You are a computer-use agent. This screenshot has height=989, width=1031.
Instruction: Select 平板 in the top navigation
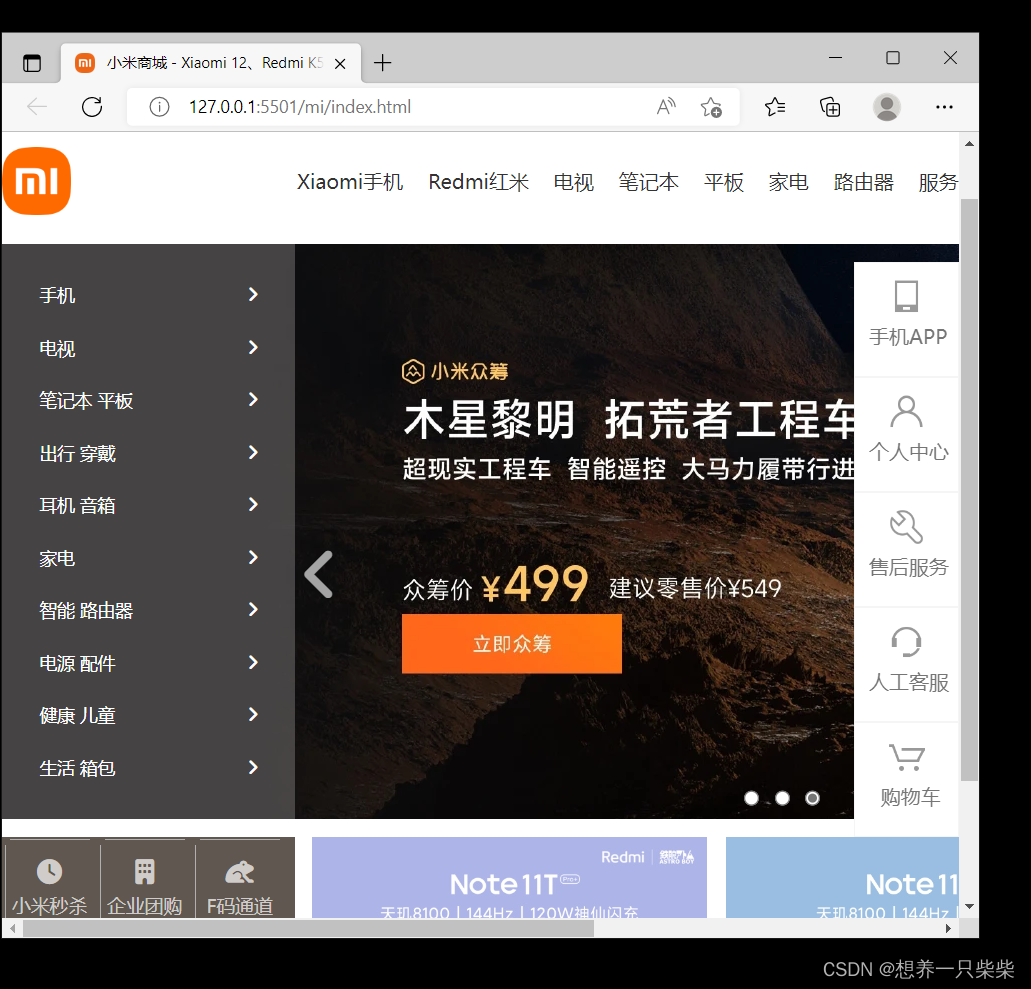723,182
